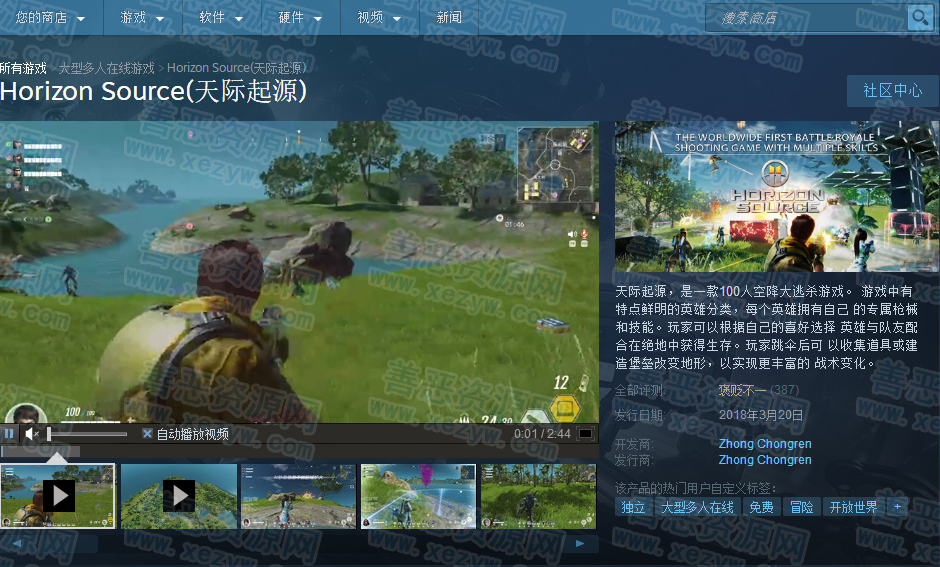The width and height of the screenshot is (940, 567).
Task: Go to 大型多人在线游戏 in the breadcrumb
Action: pyautogui.click(x=107, y=68)
